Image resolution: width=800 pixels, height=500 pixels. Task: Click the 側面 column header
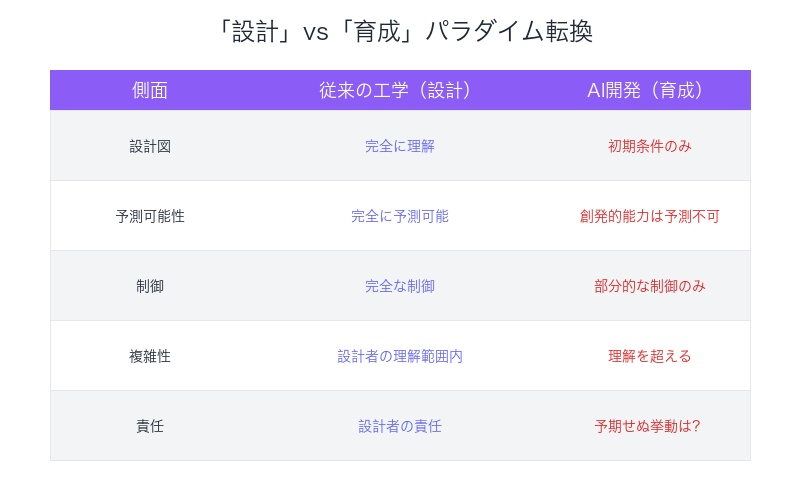click(150, 90)
